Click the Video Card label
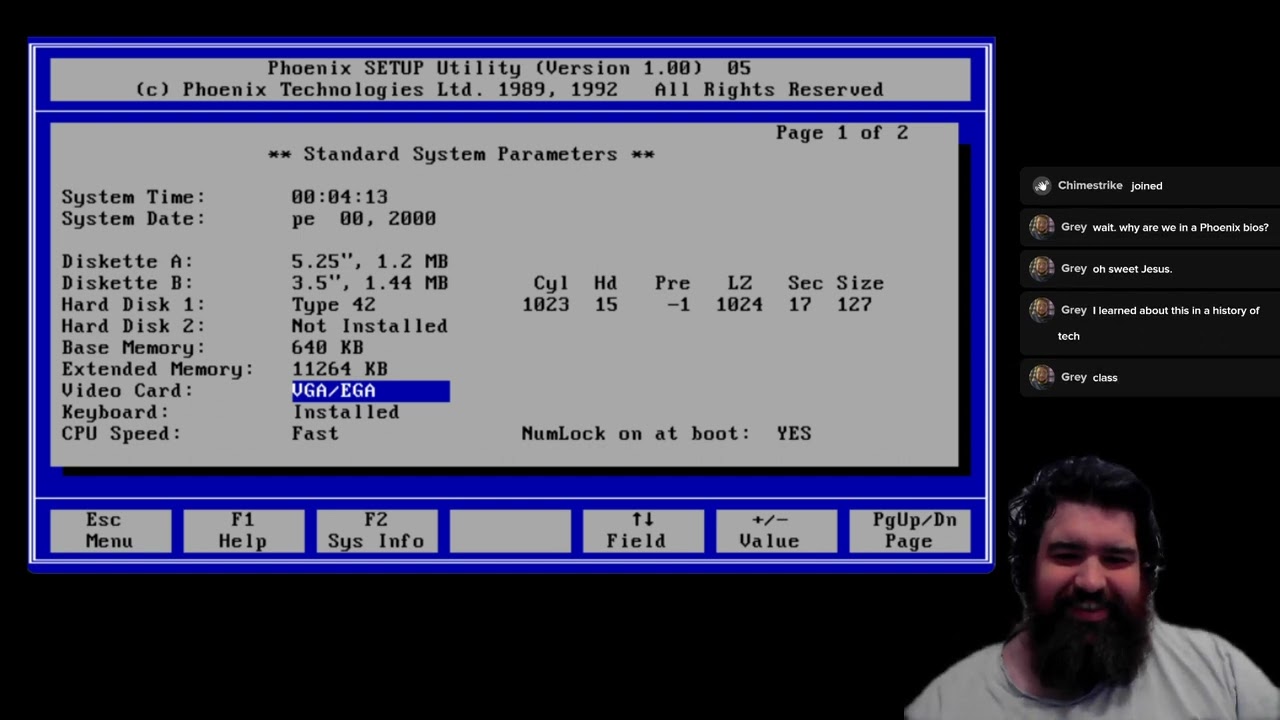The width and height of the screenshot is (1280, 720). [x=128, y=391]
